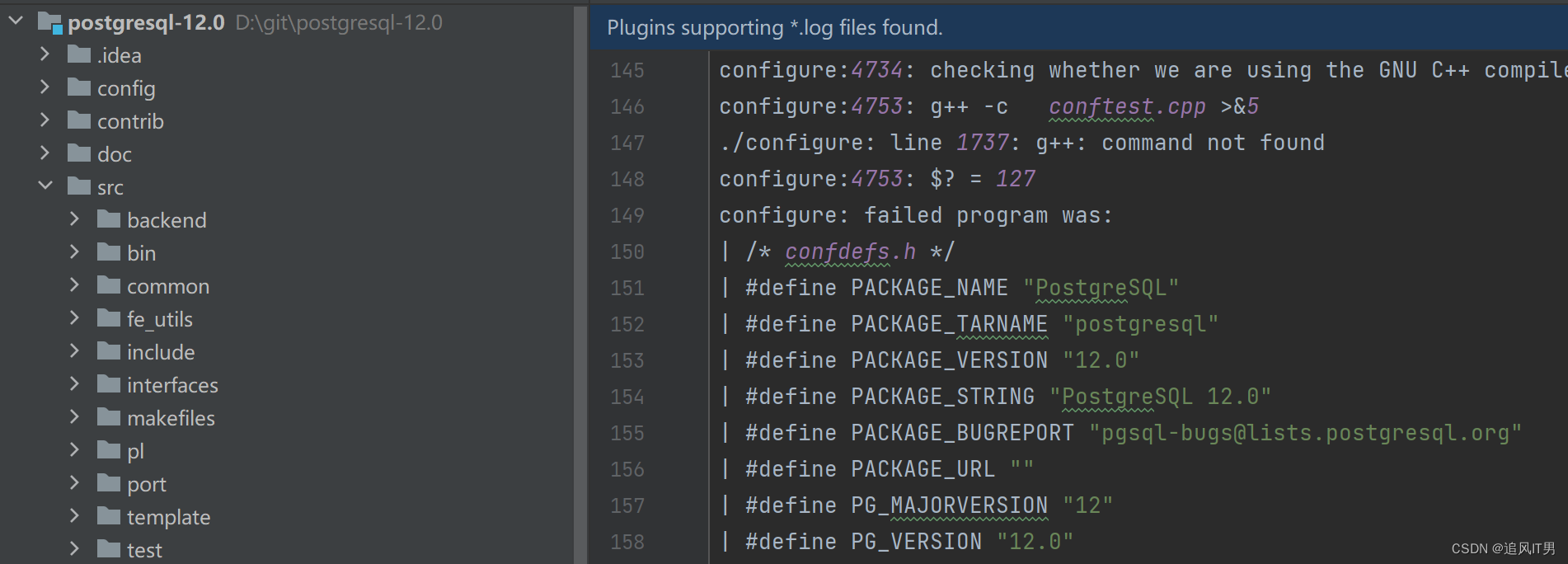The width and height of the screenshot is (1568, 564).
Task: Expand the .idea folder chevron
Action: (45, 54)
